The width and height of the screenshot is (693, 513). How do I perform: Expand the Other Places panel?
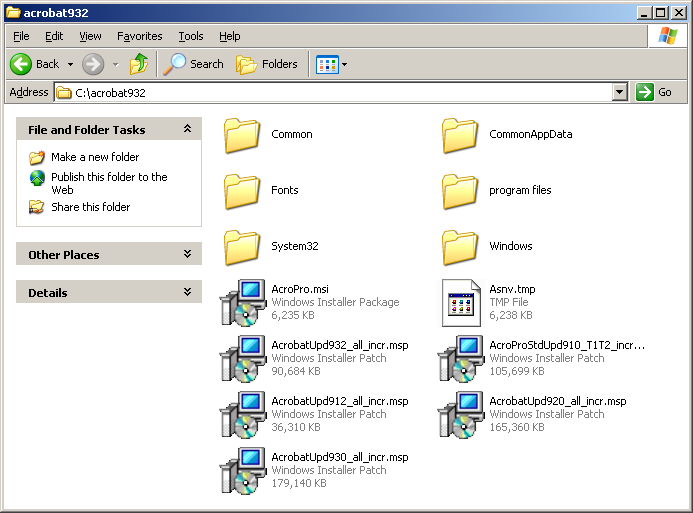tap(187, 255)
